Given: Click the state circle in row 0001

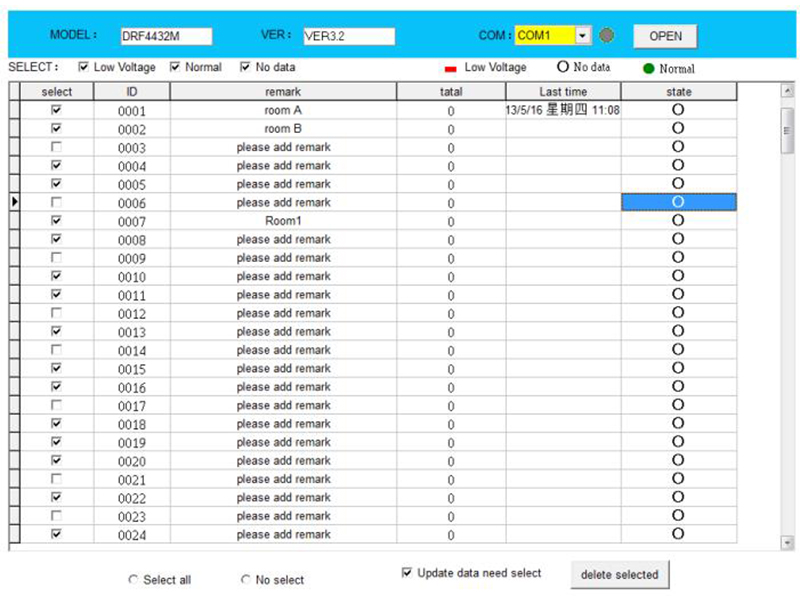Looking at the screenshot, I should [678, 109].
